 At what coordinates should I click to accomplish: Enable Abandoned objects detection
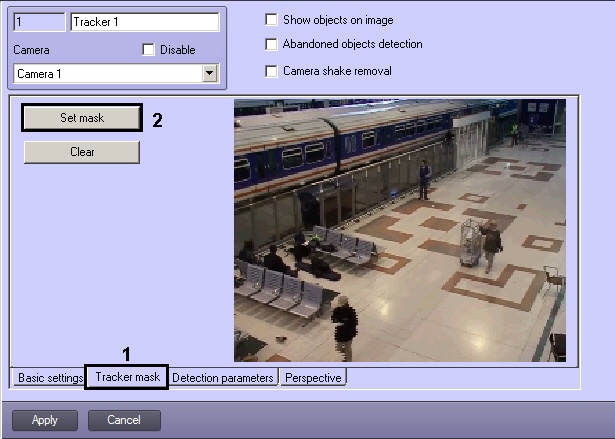pyautogui.click(x=271, y=44)
